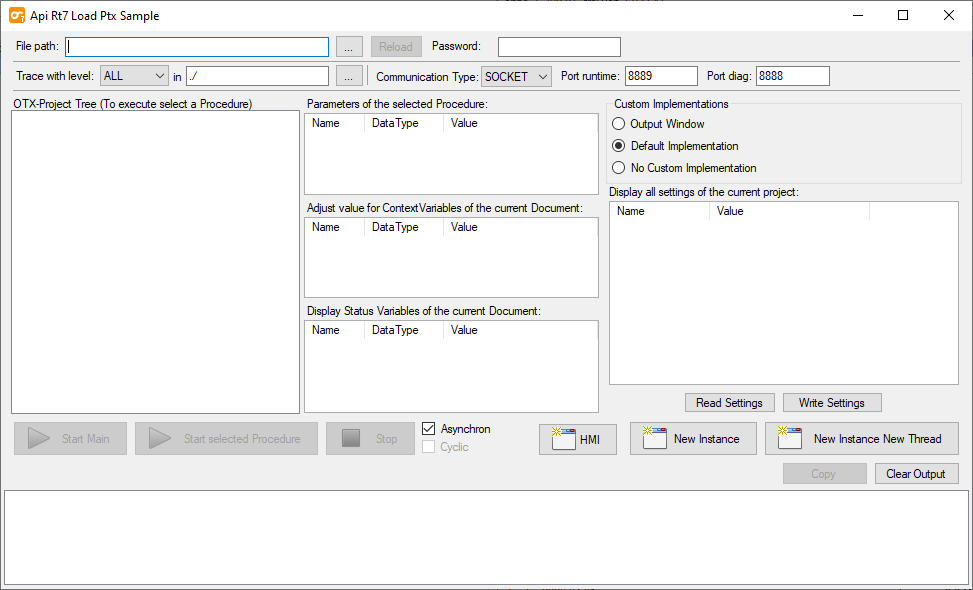Image resolution: width=973 pixels, height=590 pixels.
Task: Launch New Instance New Thread
Action: click(x=861, y=439)
